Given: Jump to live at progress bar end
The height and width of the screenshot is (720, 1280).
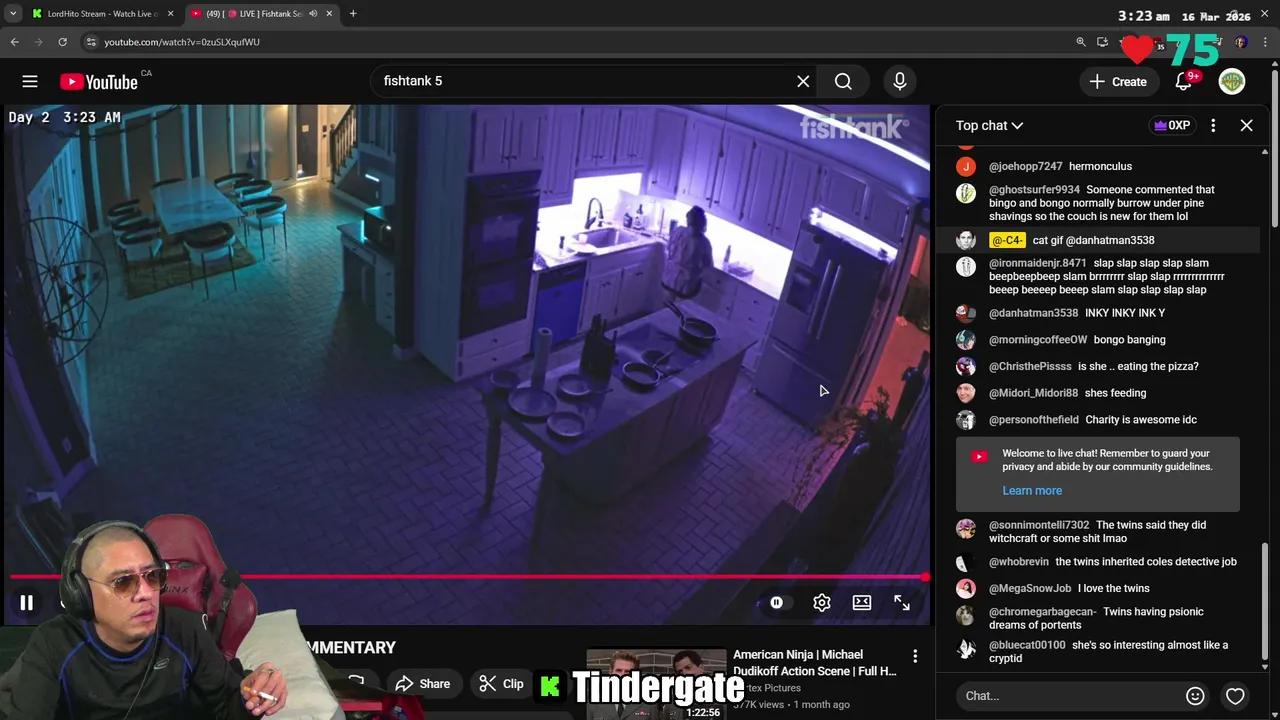Looking at the screenshot, I should pos(925,577).
